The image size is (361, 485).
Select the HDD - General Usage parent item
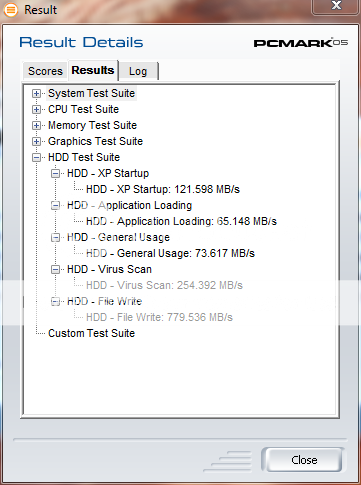[x=118, y=237]
